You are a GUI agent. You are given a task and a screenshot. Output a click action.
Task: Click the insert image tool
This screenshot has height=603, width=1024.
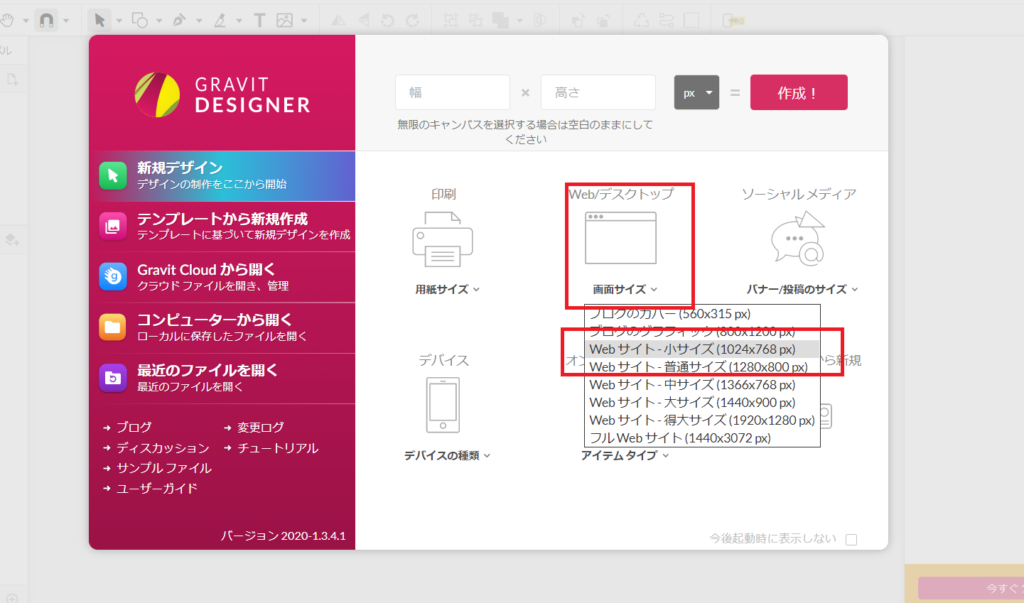coord(285,20)
